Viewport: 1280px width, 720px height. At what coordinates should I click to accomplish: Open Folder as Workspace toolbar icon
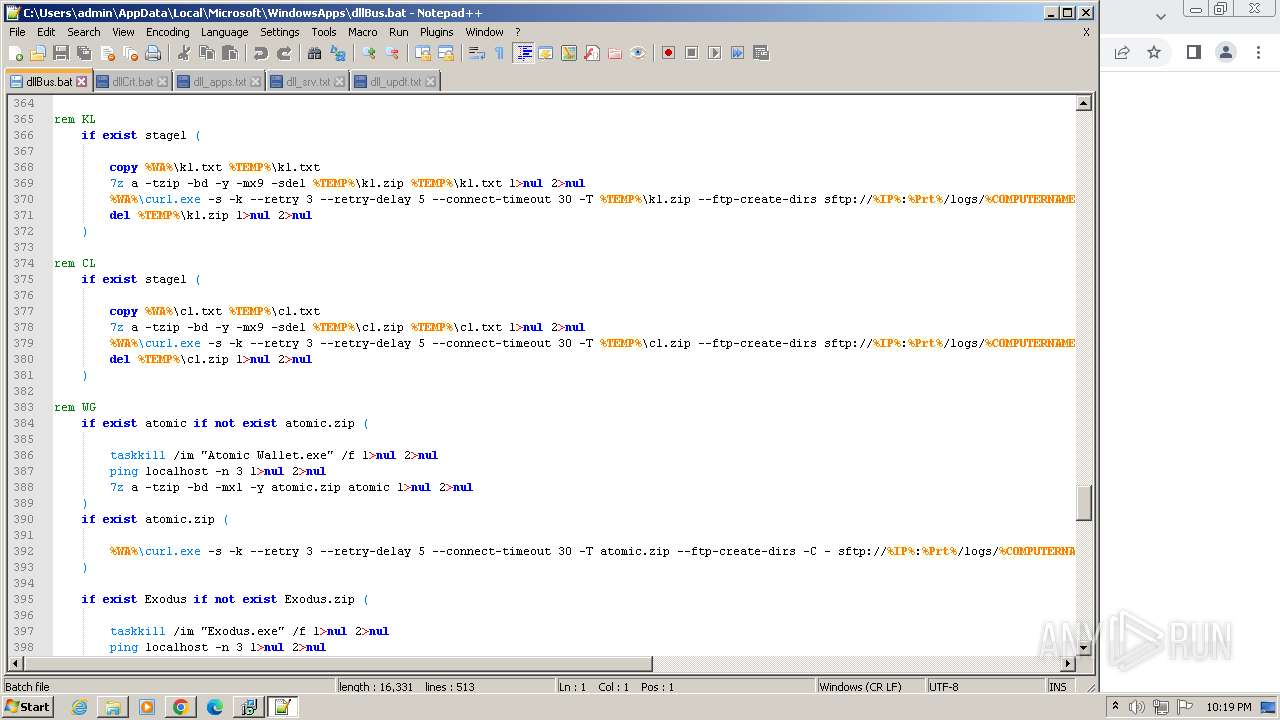click(615, 53)
